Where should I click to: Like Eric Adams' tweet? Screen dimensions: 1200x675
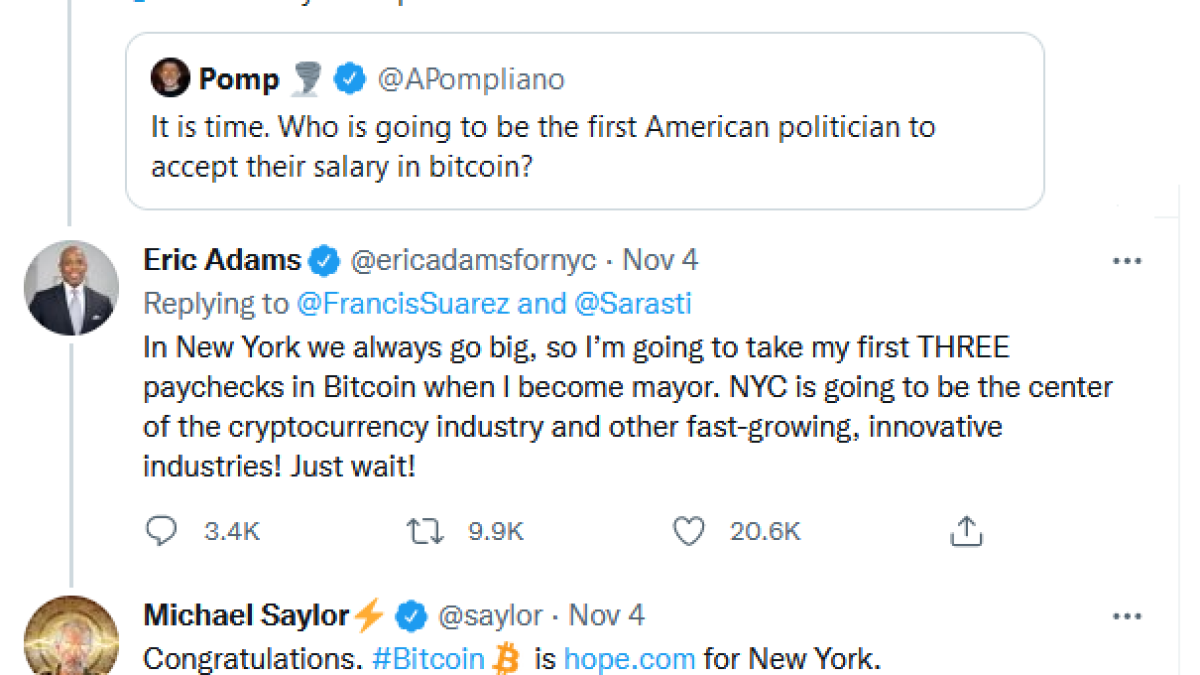tap(688, 531)
